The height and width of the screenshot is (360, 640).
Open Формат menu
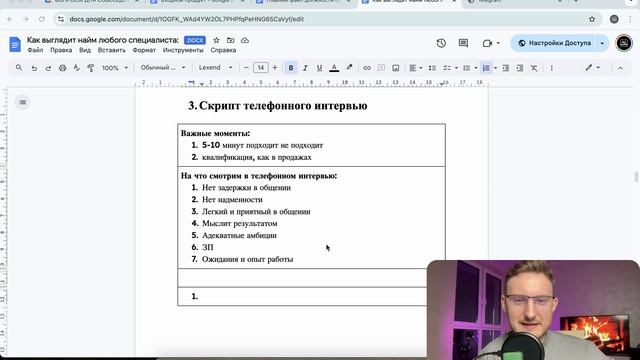pyautogui.click(x=144, y=50)
